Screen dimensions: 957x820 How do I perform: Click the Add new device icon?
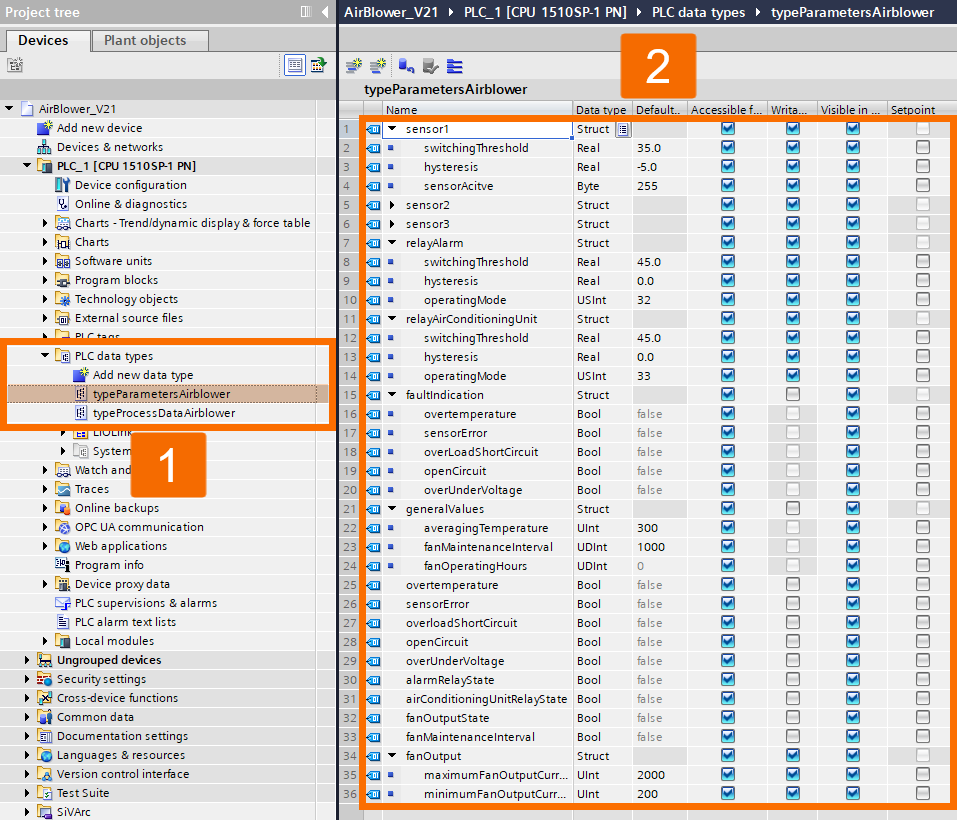[x=45, y=128]
